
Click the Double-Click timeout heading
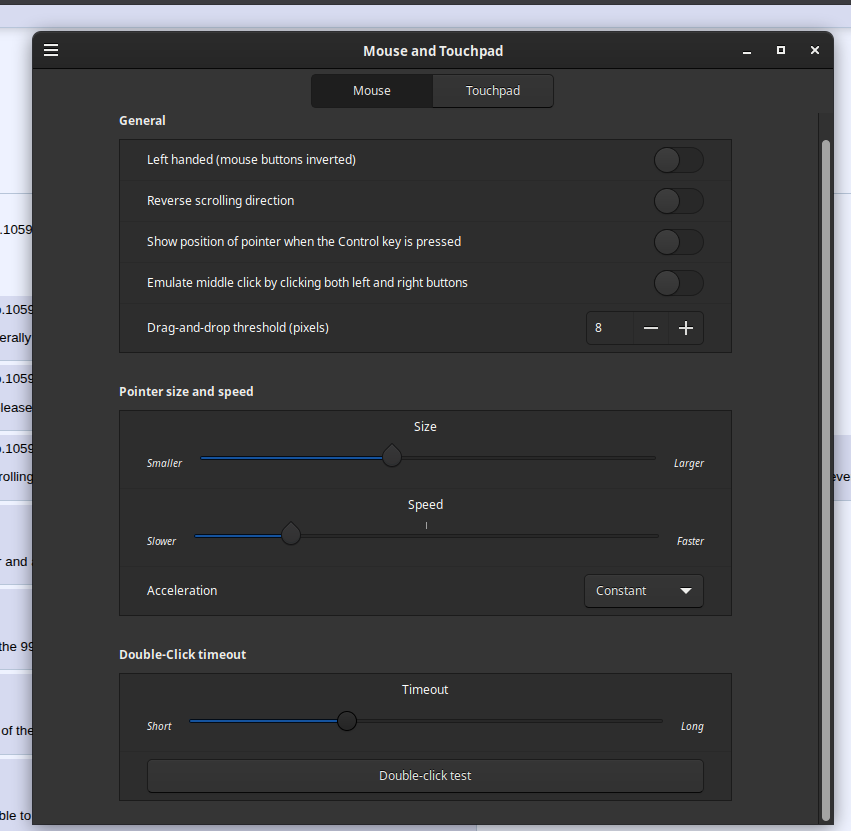click(182, 655)
